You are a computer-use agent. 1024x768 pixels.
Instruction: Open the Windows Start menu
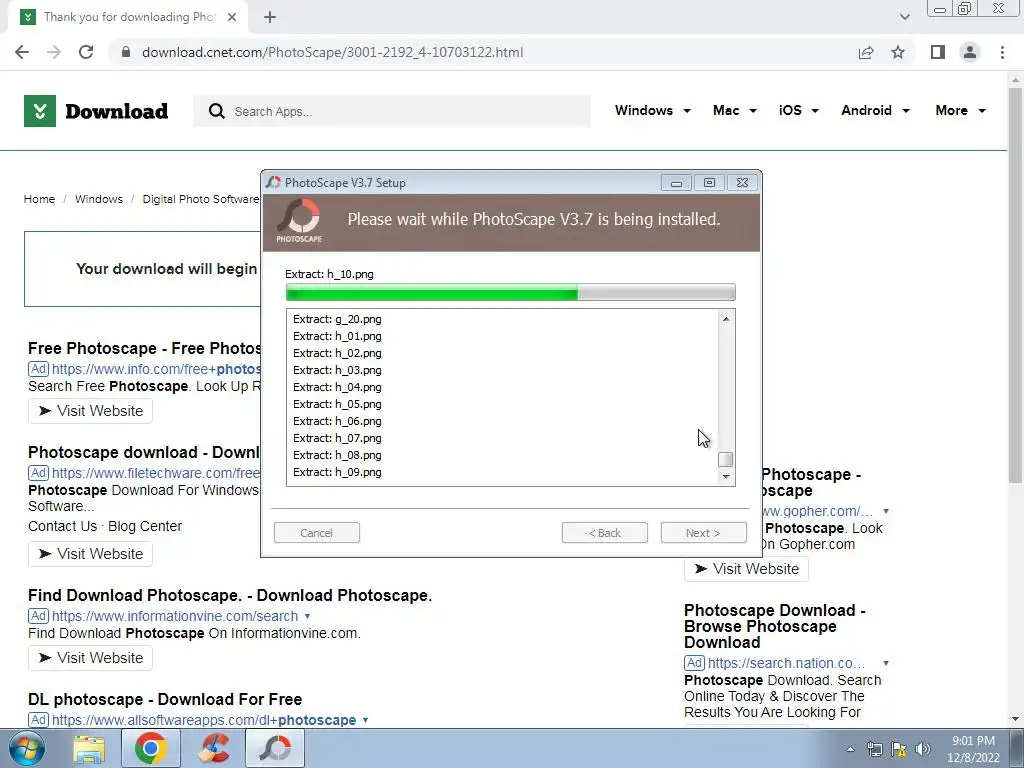coord(27,748)
